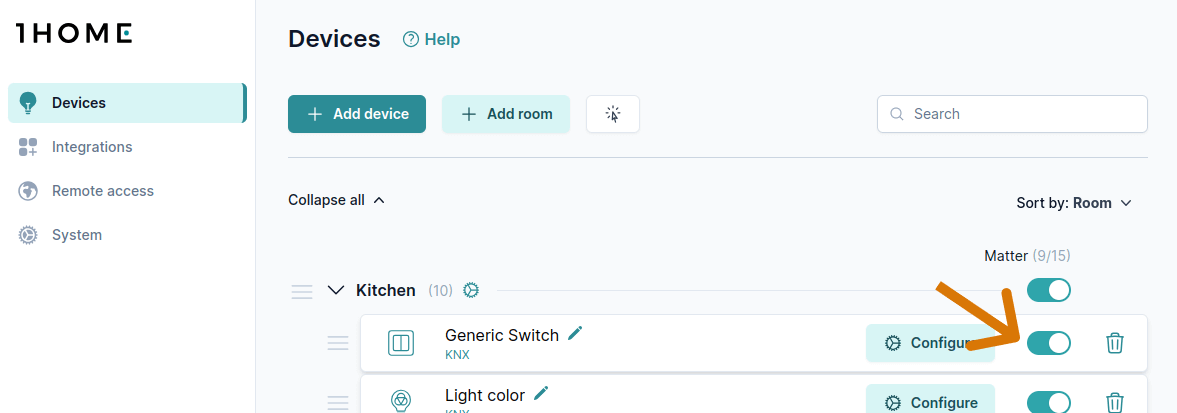Viewport: 1177px width, 413px height.
Task: Open the Help link
Action: tap(431, 40)
